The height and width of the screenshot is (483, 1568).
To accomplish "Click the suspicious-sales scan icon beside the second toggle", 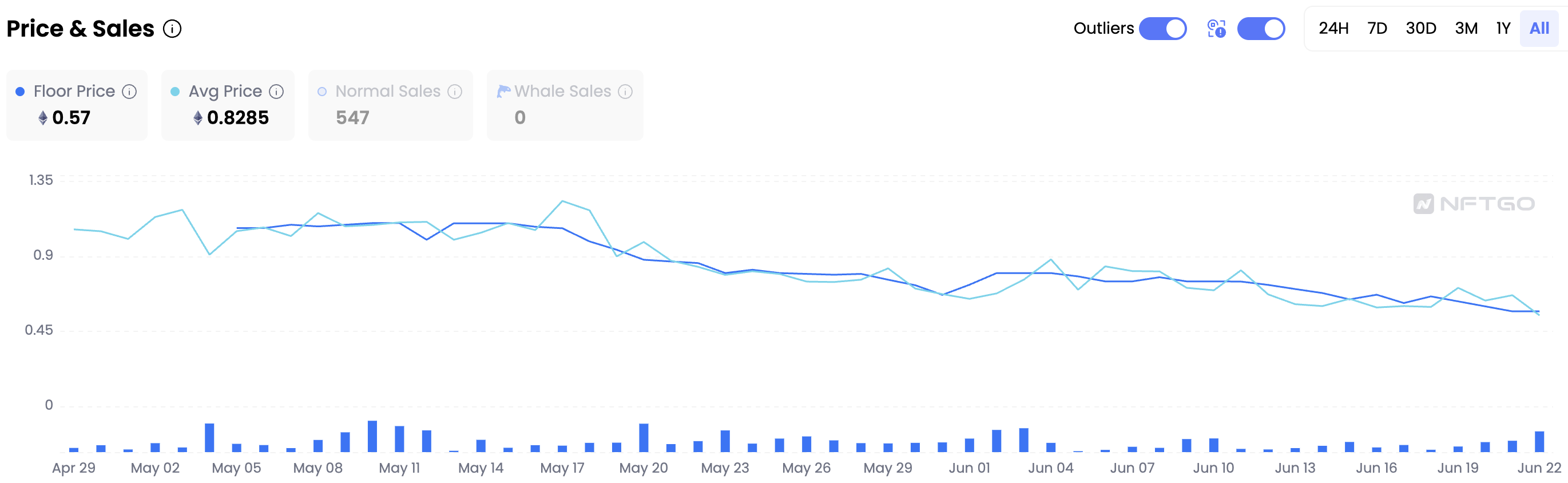I will coord(1216,29).
